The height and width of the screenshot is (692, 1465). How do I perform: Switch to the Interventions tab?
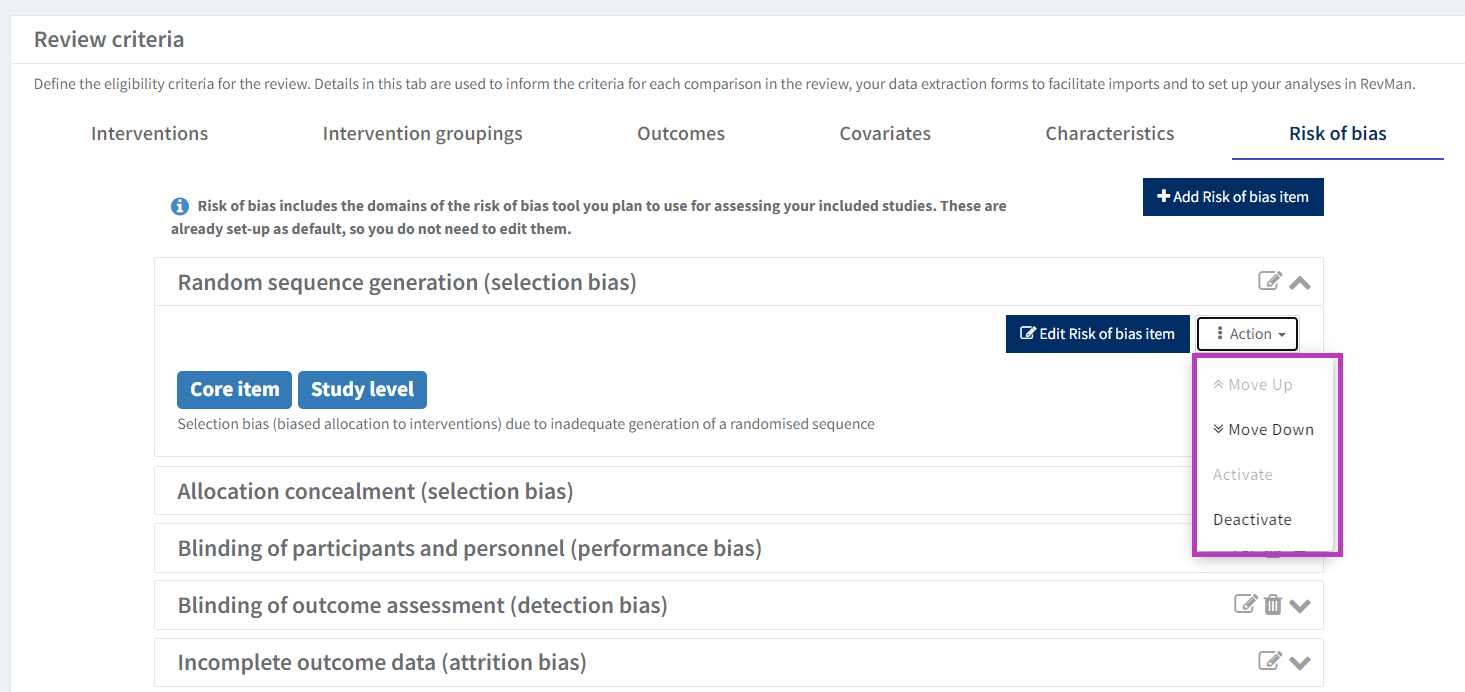point(150,134)
